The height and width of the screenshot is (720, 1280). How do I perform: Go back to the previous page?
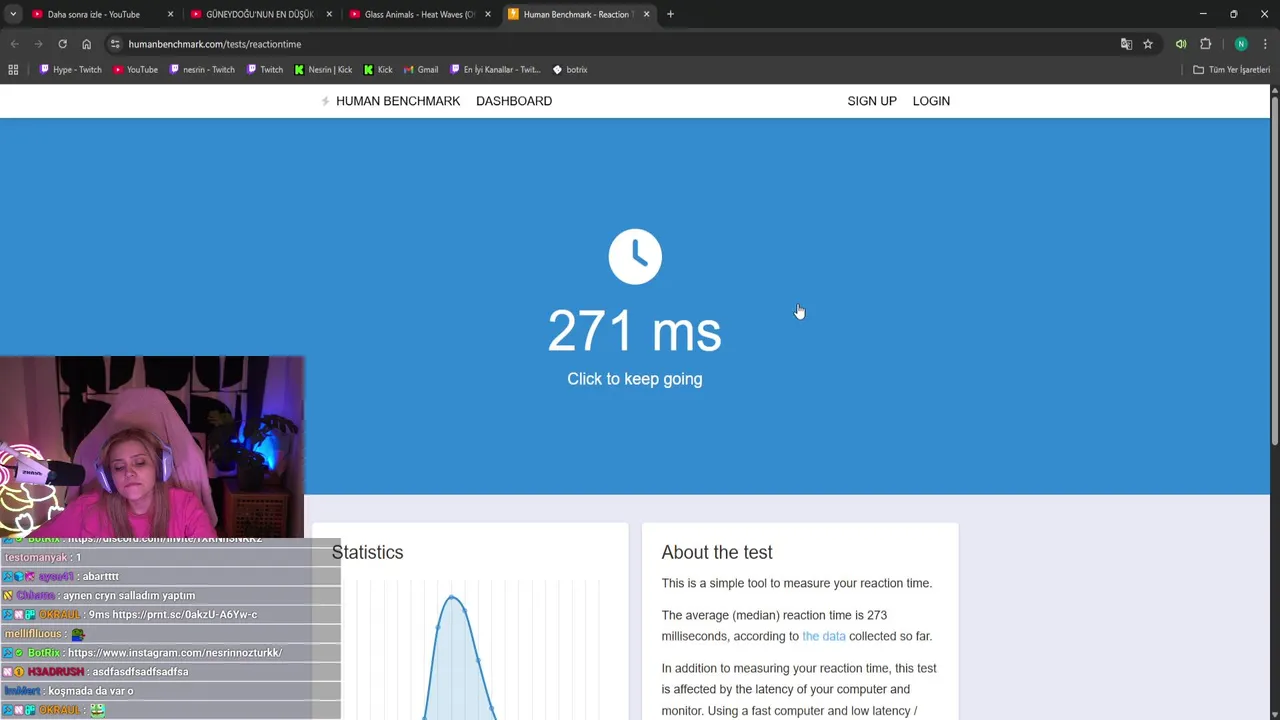coord(14,44)
